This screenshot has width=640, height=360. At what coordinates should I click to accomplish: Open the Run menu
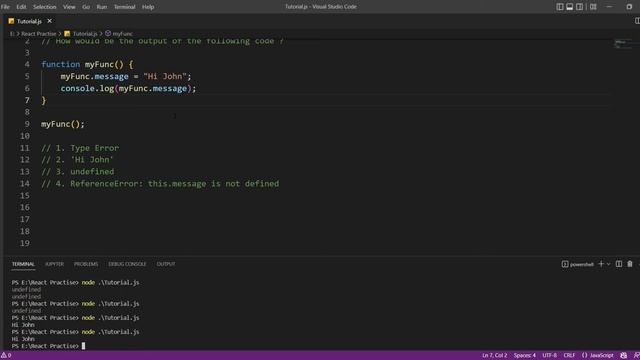[x=102, y=7]
